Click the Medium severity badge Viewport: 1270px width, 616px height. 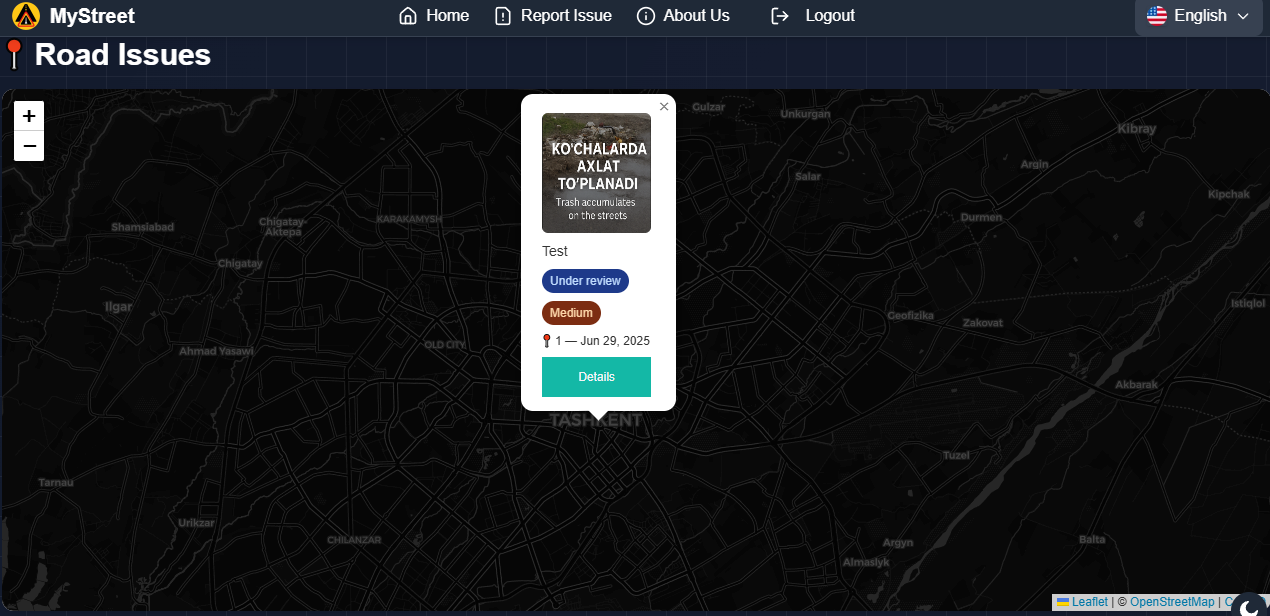[571, 313]
